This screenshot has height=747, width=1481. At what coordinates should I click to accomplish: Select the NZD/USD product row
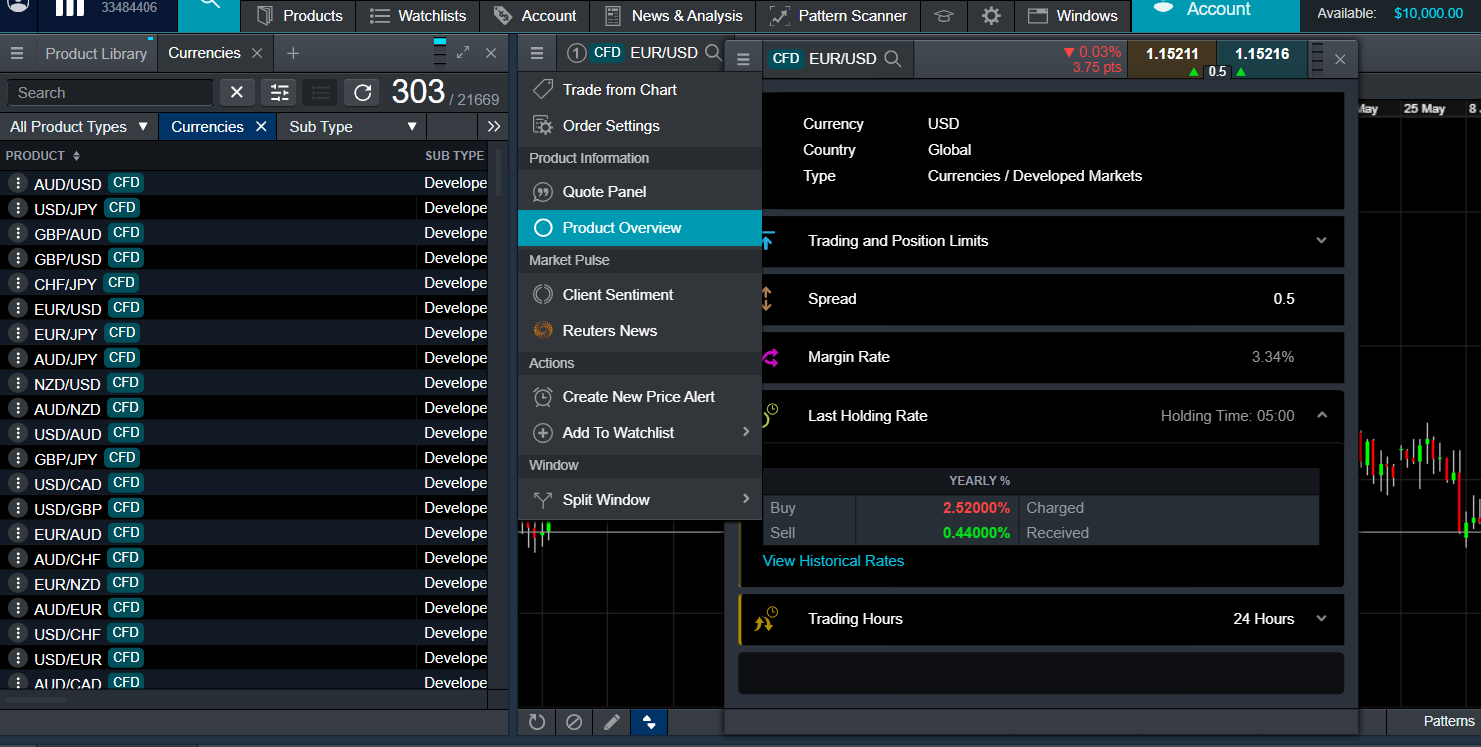click(x=245, y=383)
